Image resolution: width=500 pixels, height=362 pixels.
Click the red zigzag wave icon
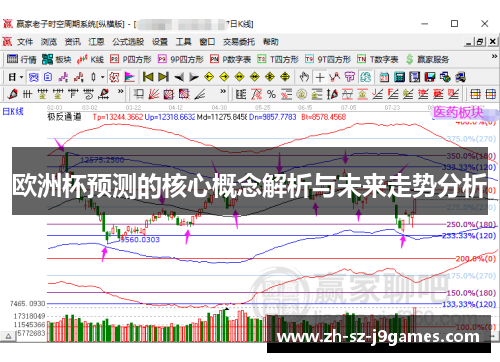(79, 77)
